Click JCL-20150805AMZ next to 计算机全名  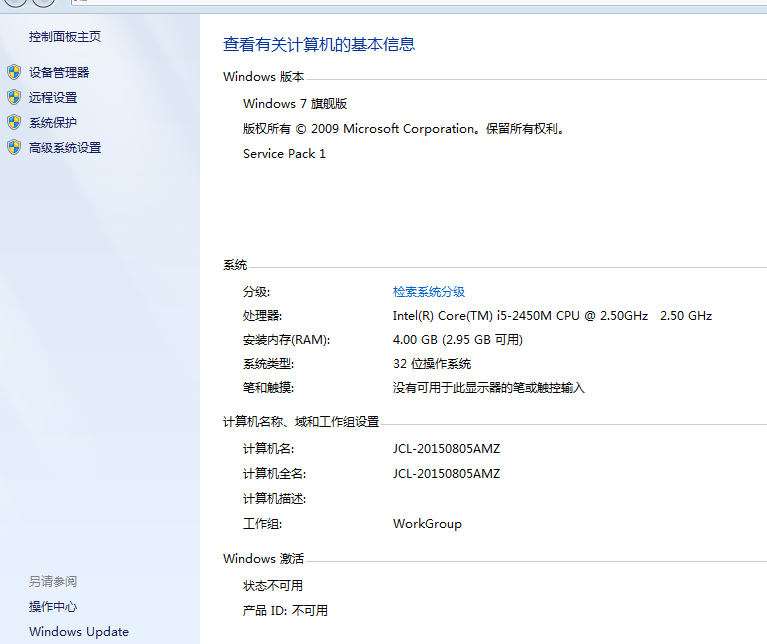(446, 473)
